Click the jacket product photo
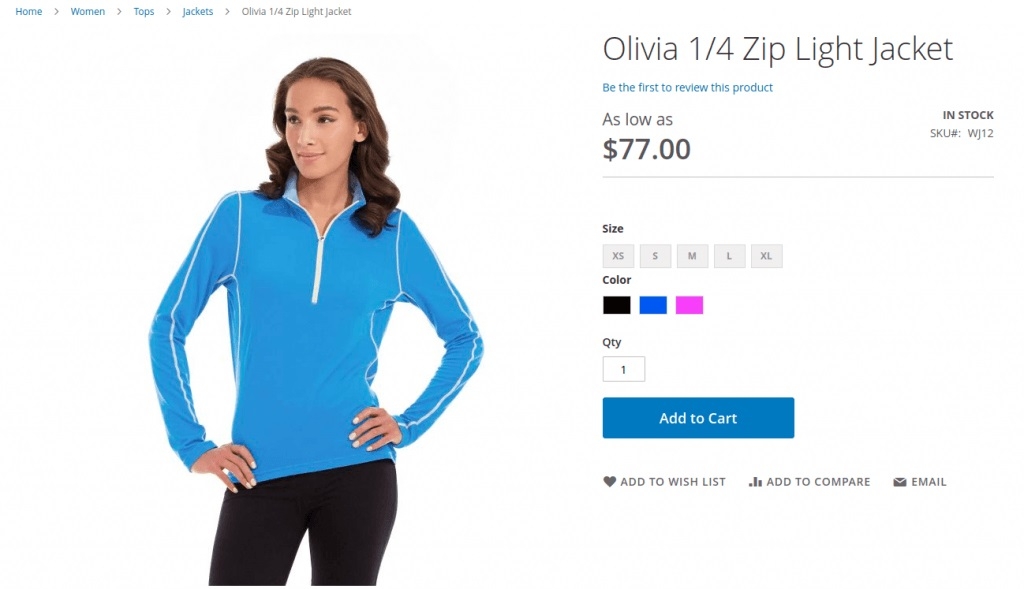This screenshot has height=589, width=1024. [x=317, y=320]
